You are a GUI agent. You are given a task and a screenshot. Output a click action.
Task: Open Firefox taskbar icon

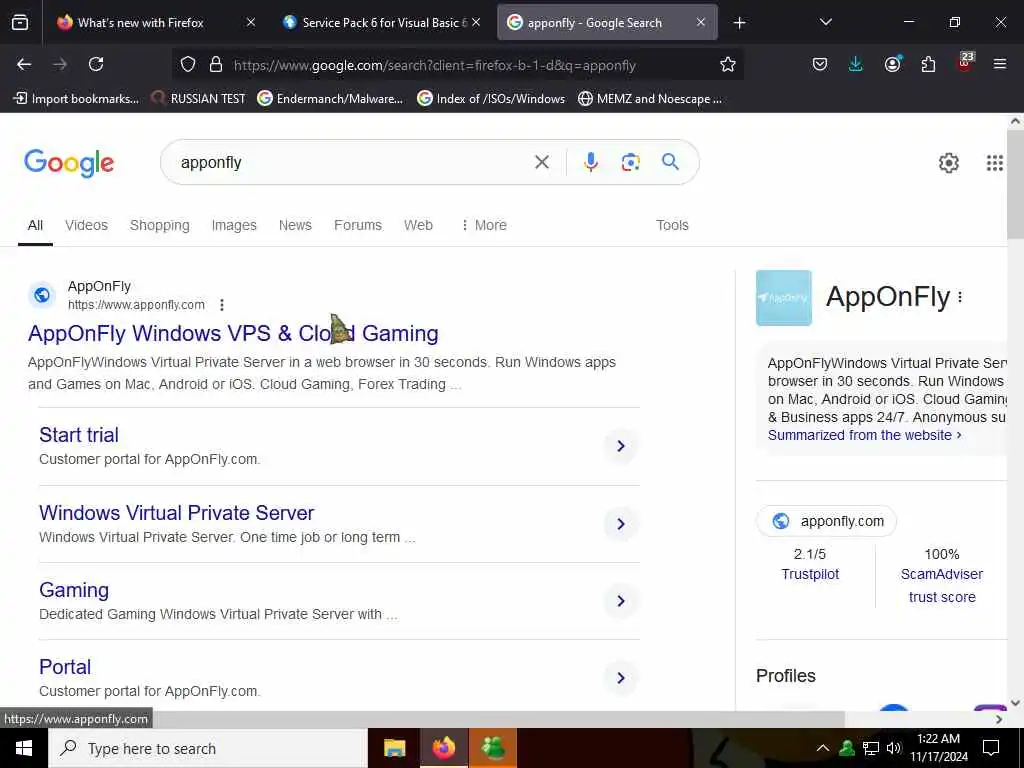443,748
